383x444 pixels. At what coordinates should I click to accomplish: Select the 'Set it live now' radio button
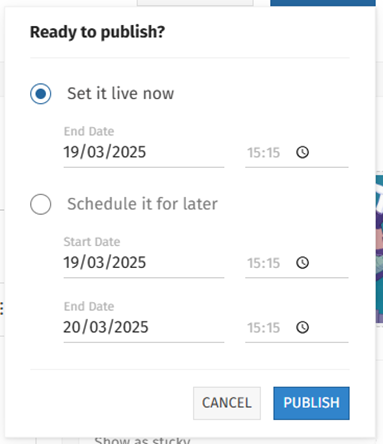click(41, 94)
